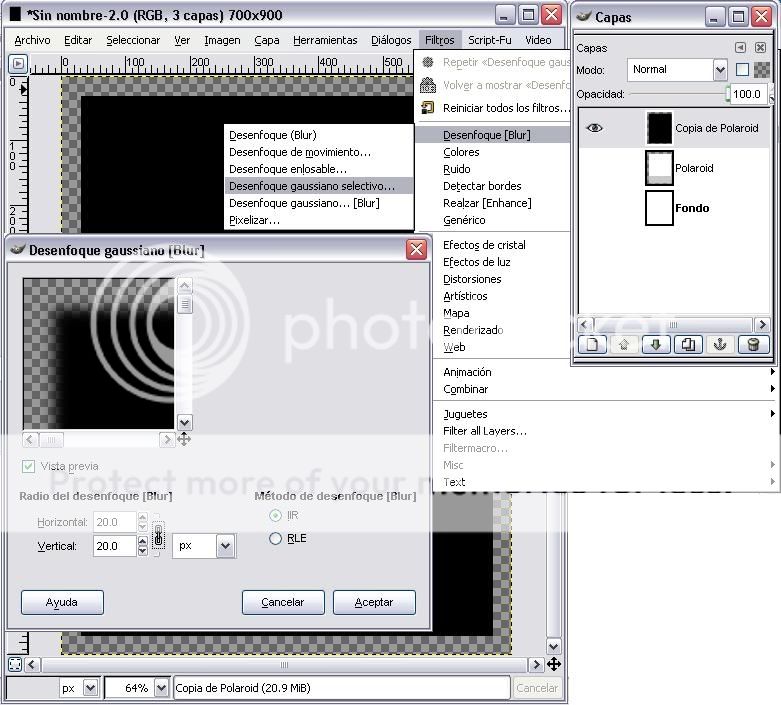
Task: Lower the selected layer with down arrow
Action: [657, 345]
